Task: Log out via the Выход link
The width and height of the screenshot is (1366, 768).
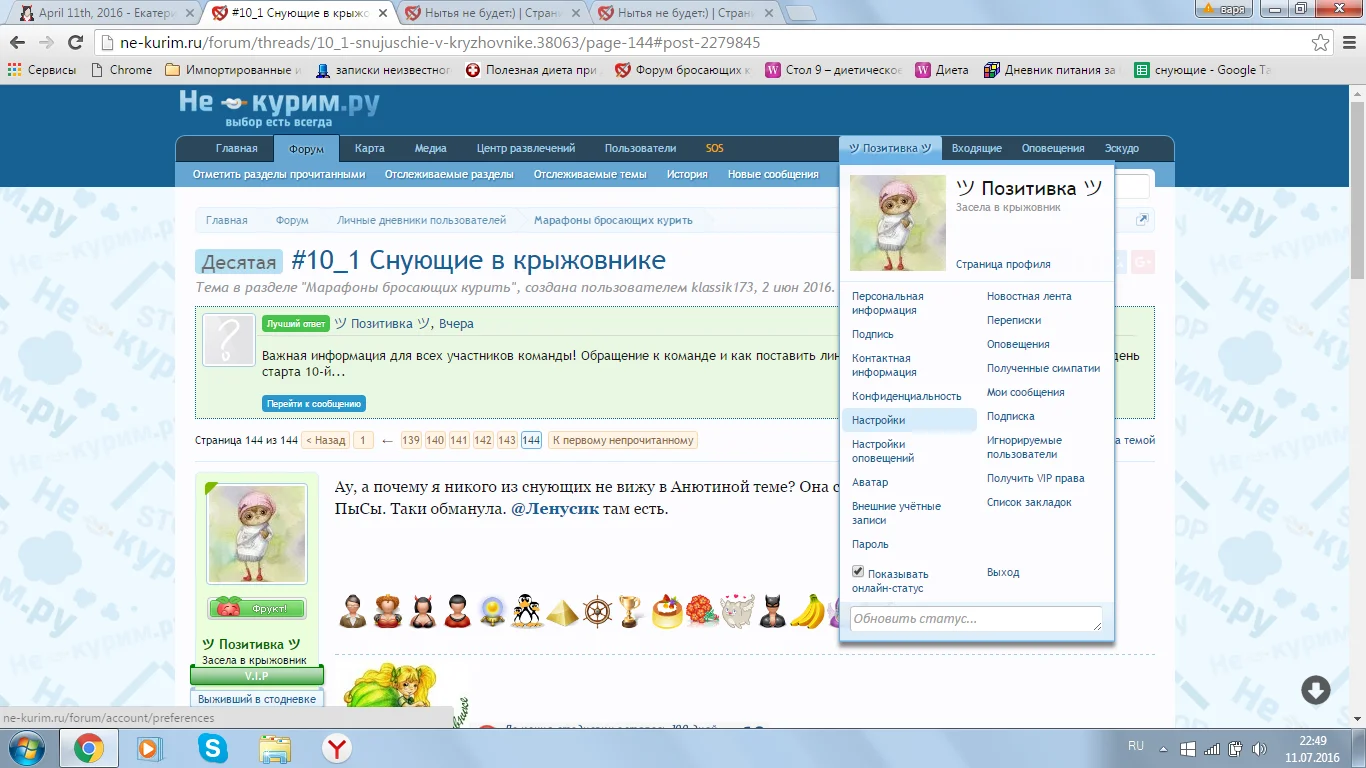Action: coord(1003,572)
